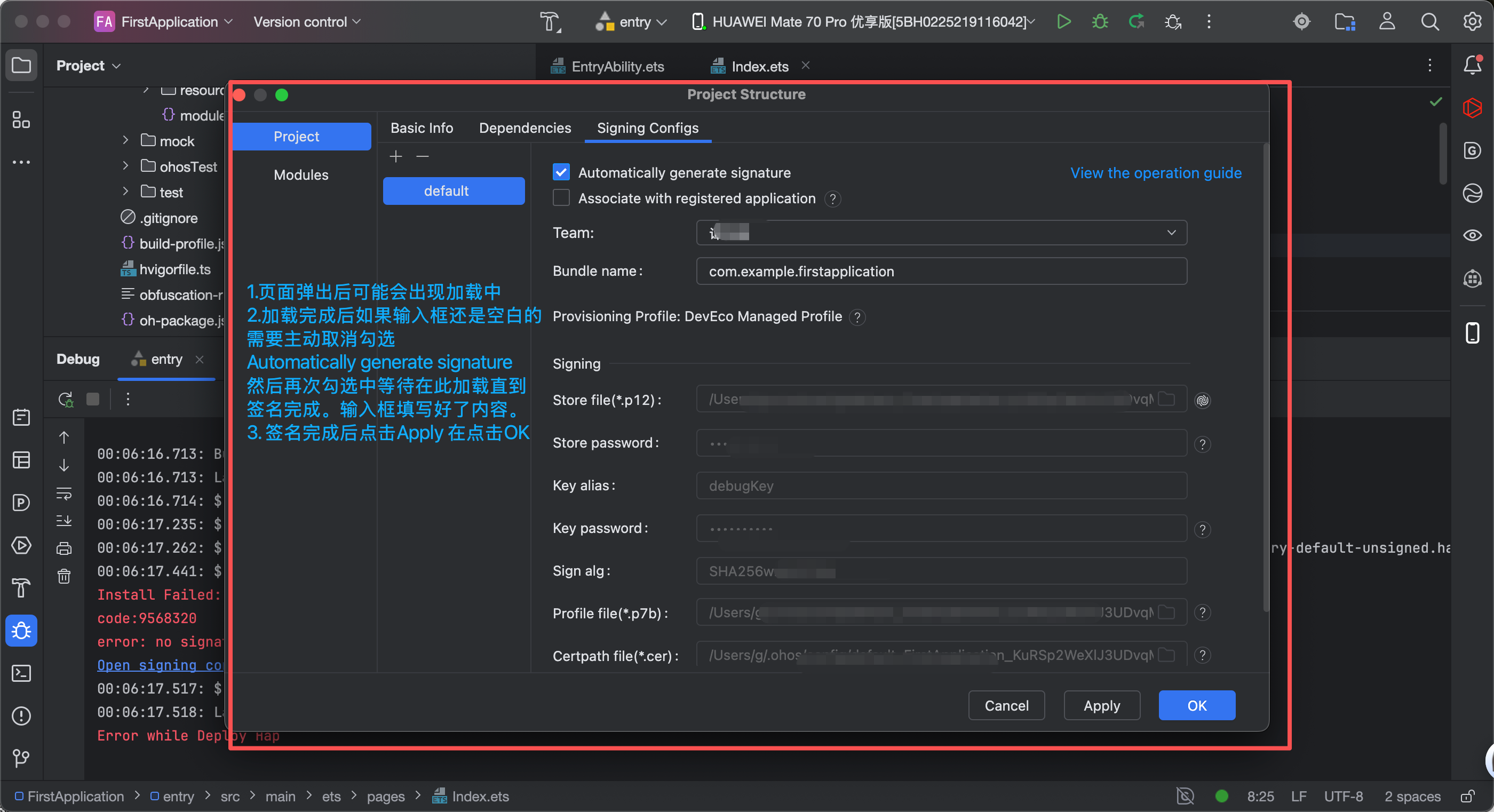
Task: Open the search magnifier in the title bar
Action: tap(1429, 22)
